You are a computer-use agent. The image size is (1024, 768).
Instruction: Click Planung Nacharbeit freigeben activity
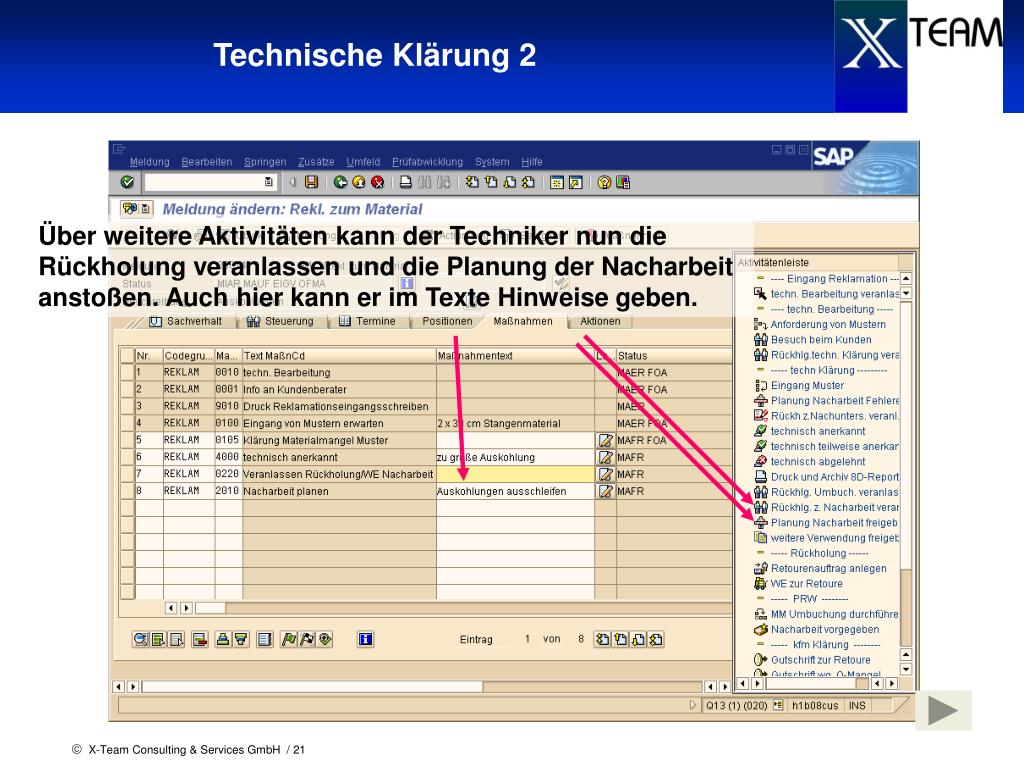pos(827,522)
